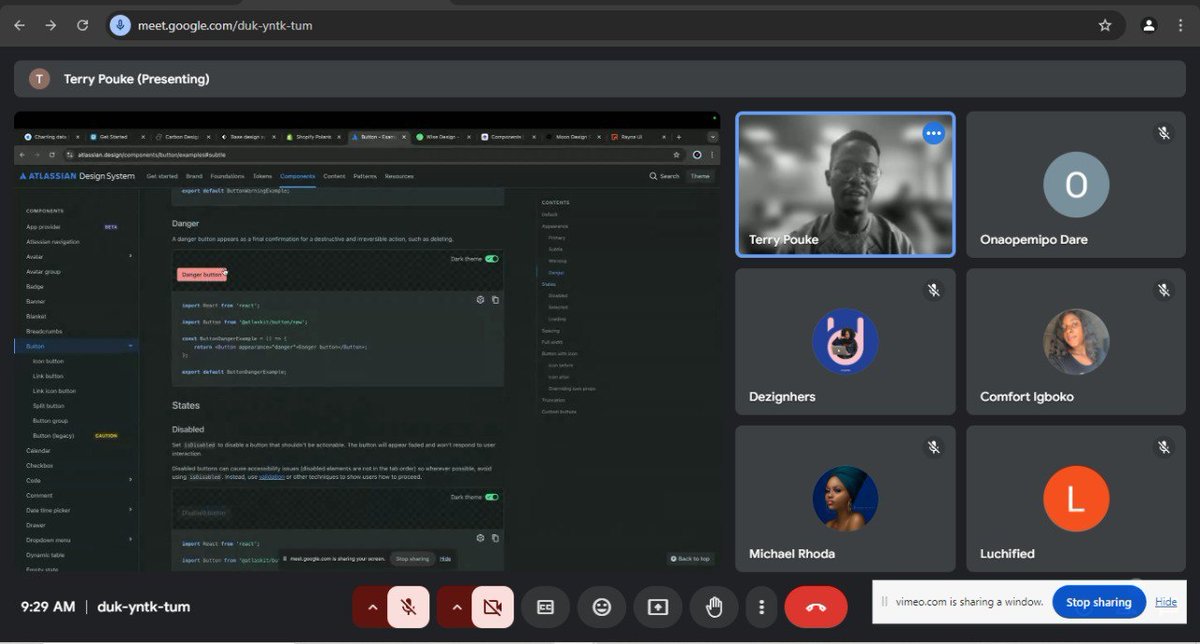Viewport: 1200px width, 644px height.
Task: Toggle Dark theme switch in Danger example
Action: [492, 259]
